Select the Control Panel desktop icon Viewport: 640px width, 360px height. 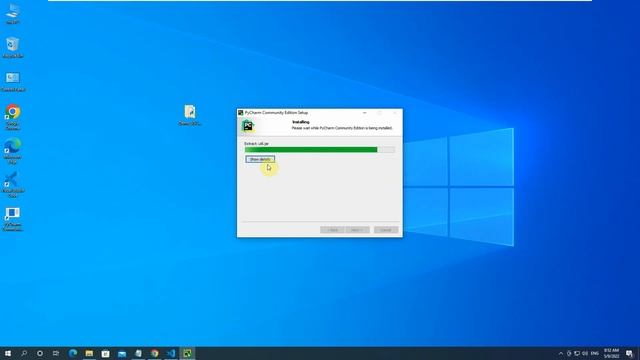tap(13, 81)
